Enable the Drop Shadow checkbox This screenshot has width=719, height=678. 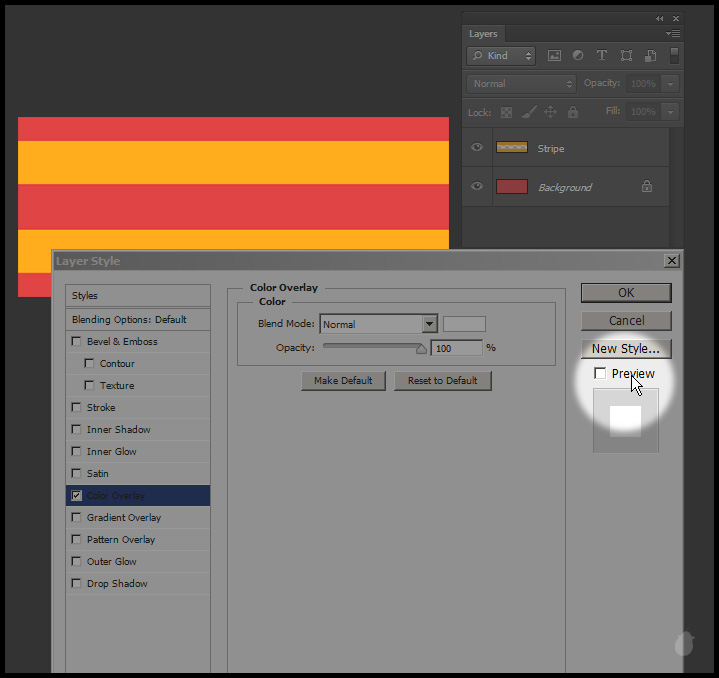click(77, 584)
